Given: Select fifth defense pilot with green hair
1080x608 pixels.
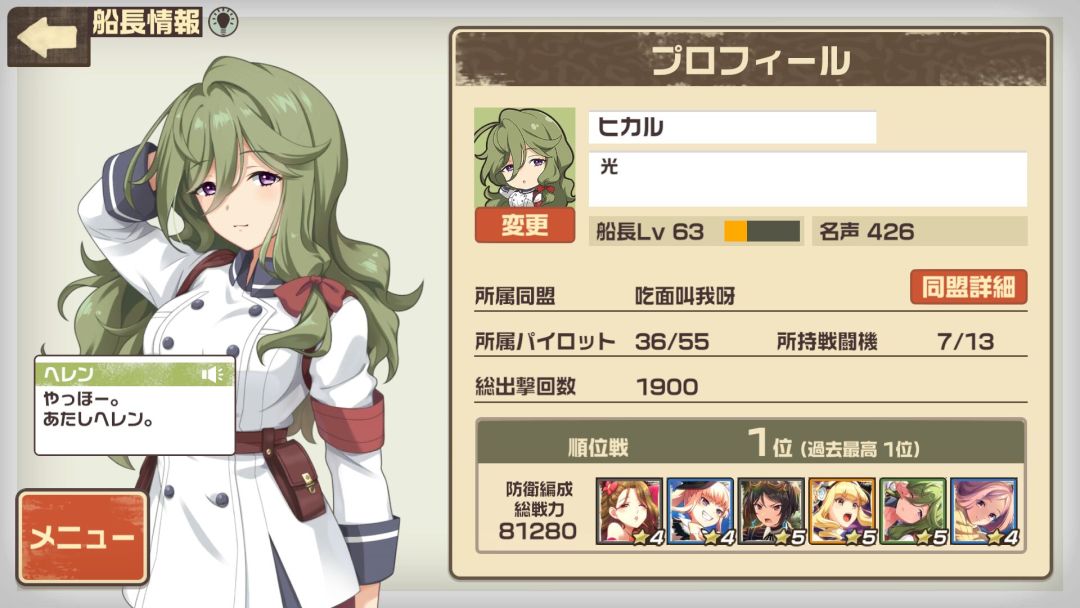Looking at the screenshot, I should [x=913, y=511].
